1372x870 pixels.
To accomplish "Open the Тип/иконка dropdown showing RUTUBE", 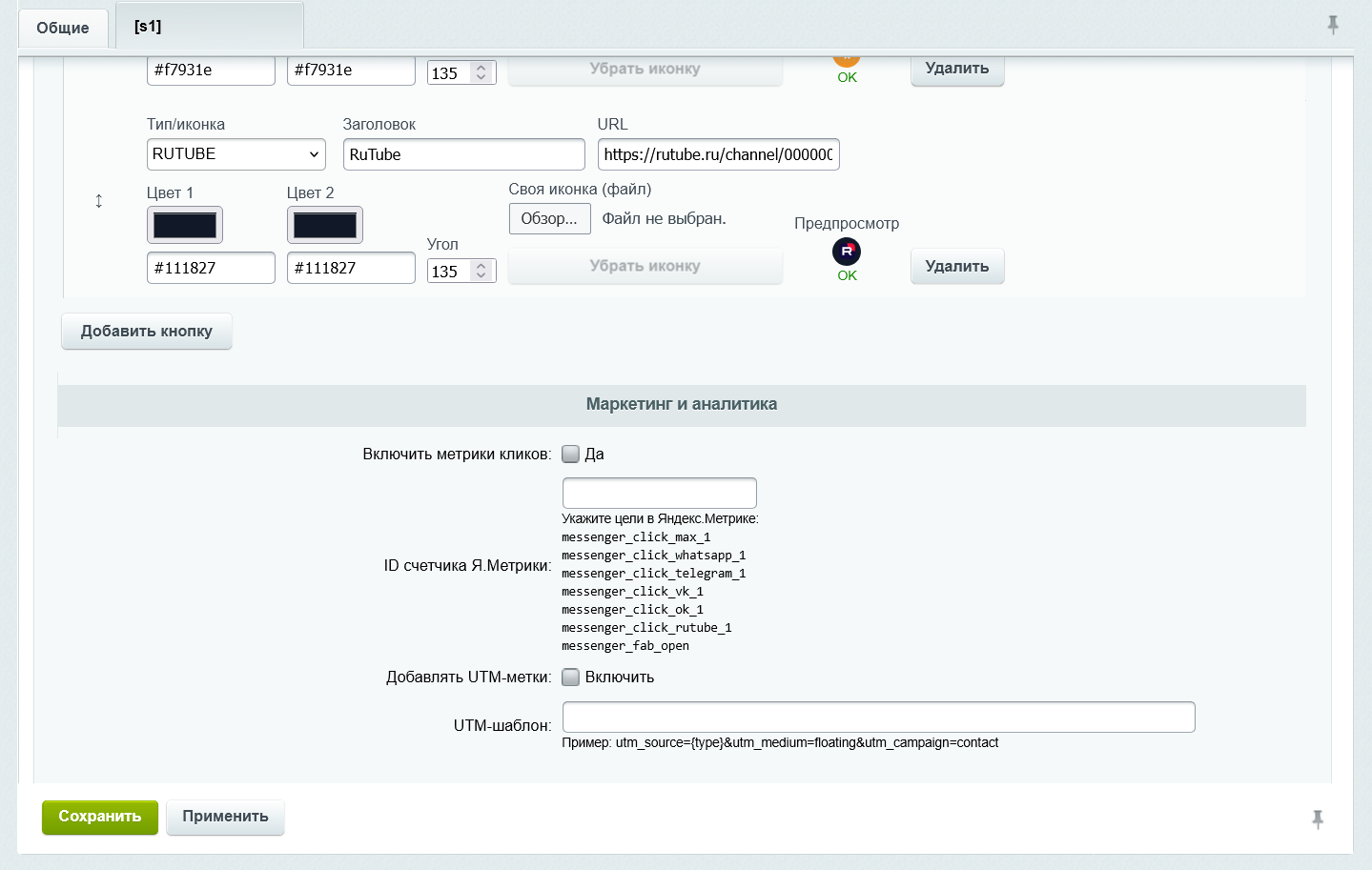I will click(235, 153).
